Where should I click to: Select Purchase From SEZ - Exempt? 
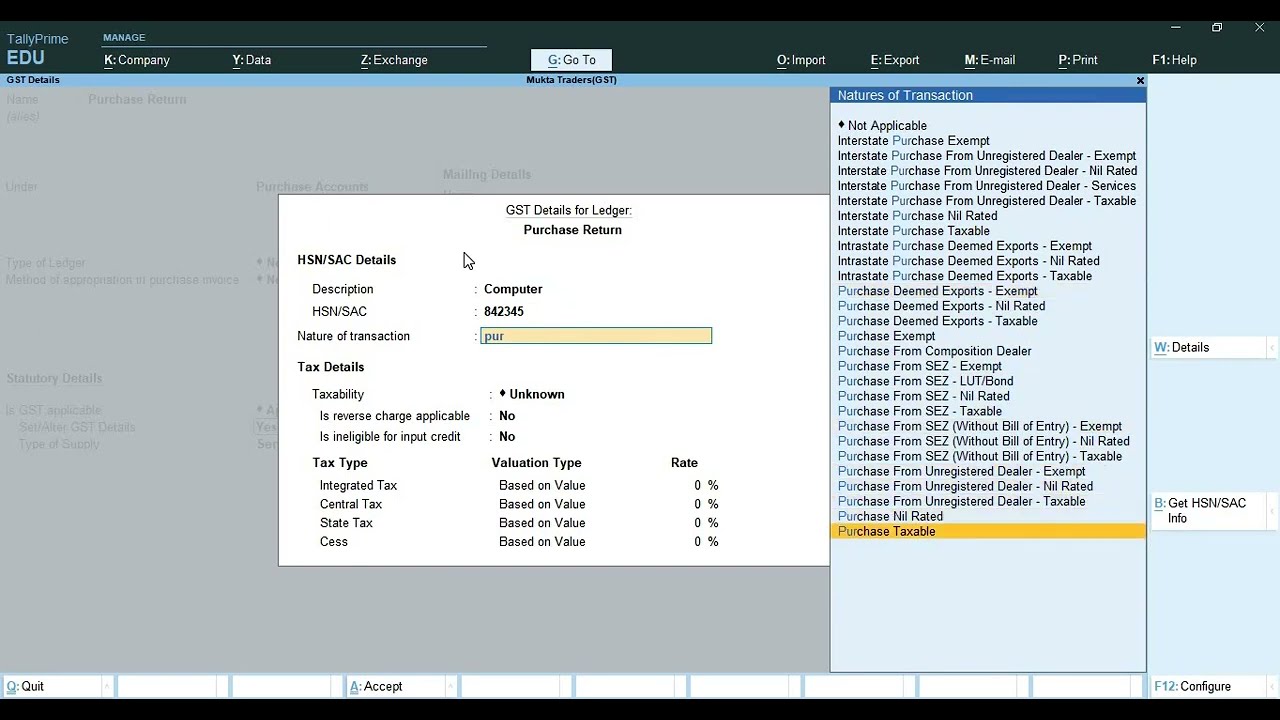pos(988,366)
